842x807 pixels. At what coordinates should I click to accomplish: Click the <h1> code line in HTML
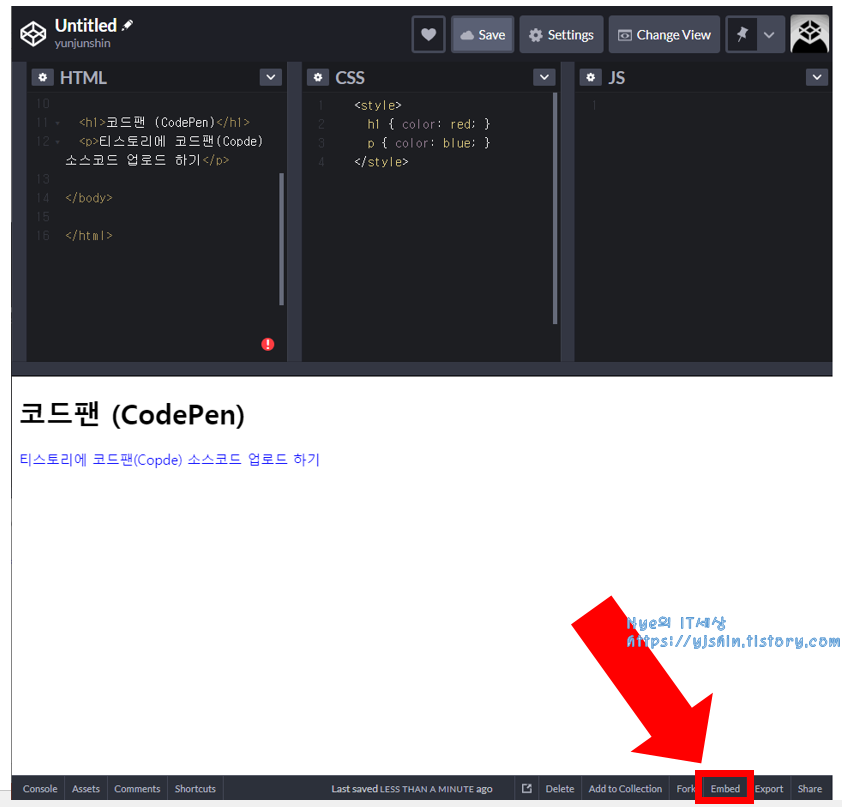point(164,122)
